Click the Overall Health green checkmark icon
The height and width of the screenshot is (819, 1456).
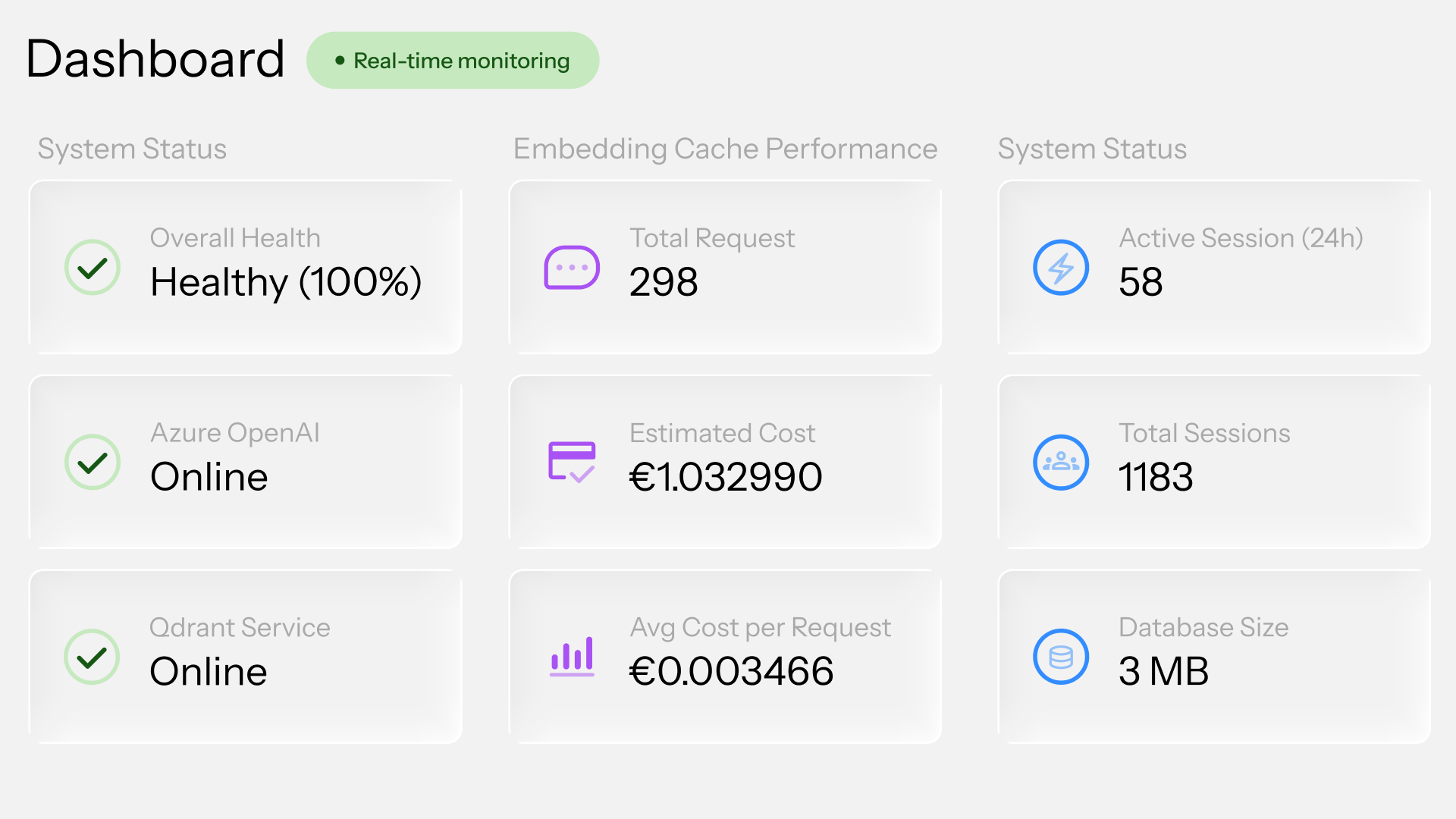[x=93, y=268]
